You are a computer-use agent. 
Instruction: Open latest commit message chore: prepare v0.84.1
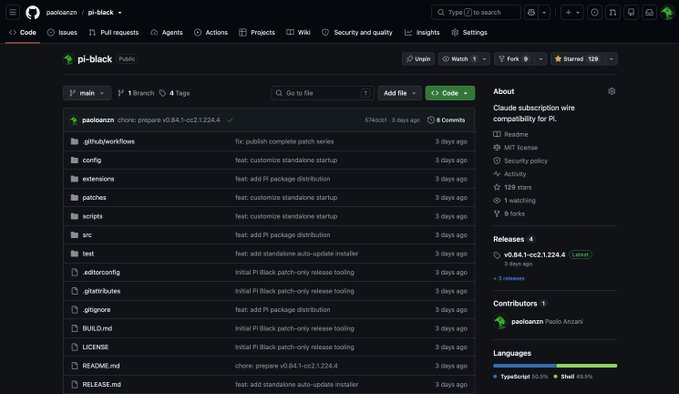coord(169,120)
